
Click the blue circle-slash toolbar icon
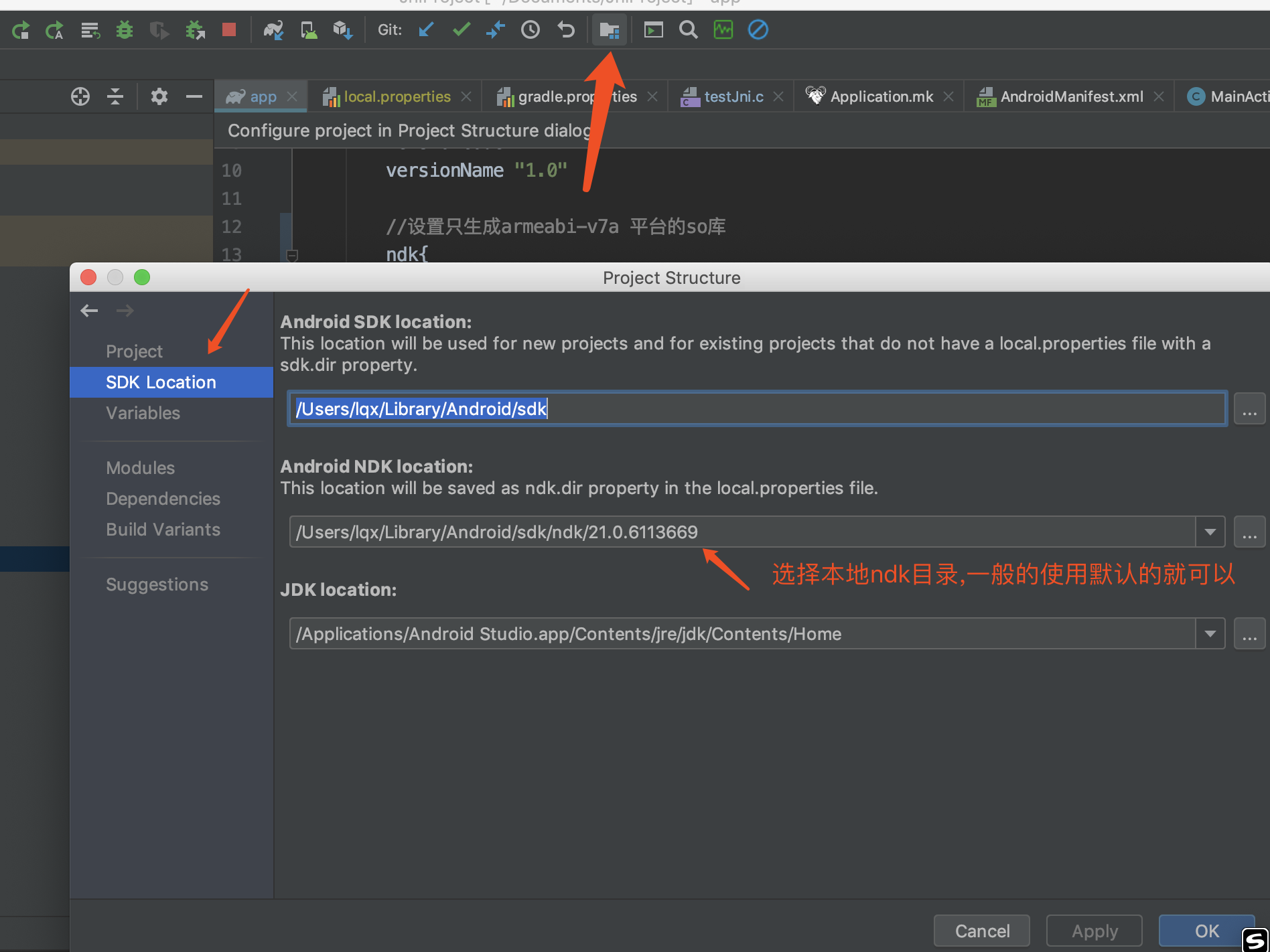coord(758,30)
